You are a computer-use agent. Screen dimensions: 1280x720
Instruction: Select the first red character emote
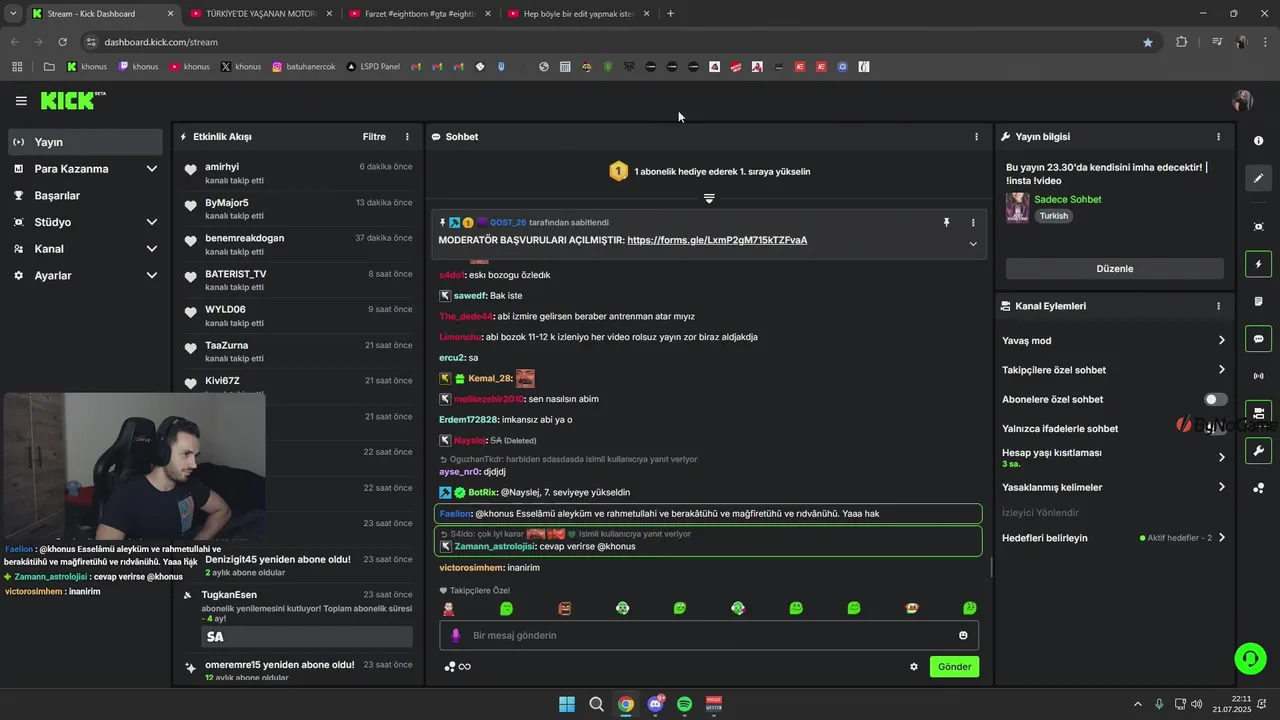449,608
